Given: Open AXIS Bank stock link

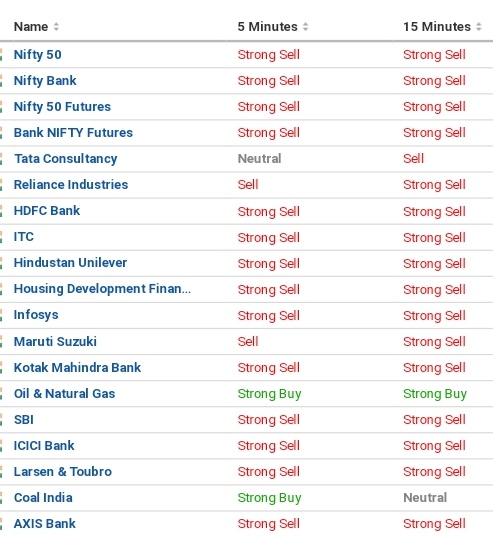Looking at the screenshot, I should (44, 524).
